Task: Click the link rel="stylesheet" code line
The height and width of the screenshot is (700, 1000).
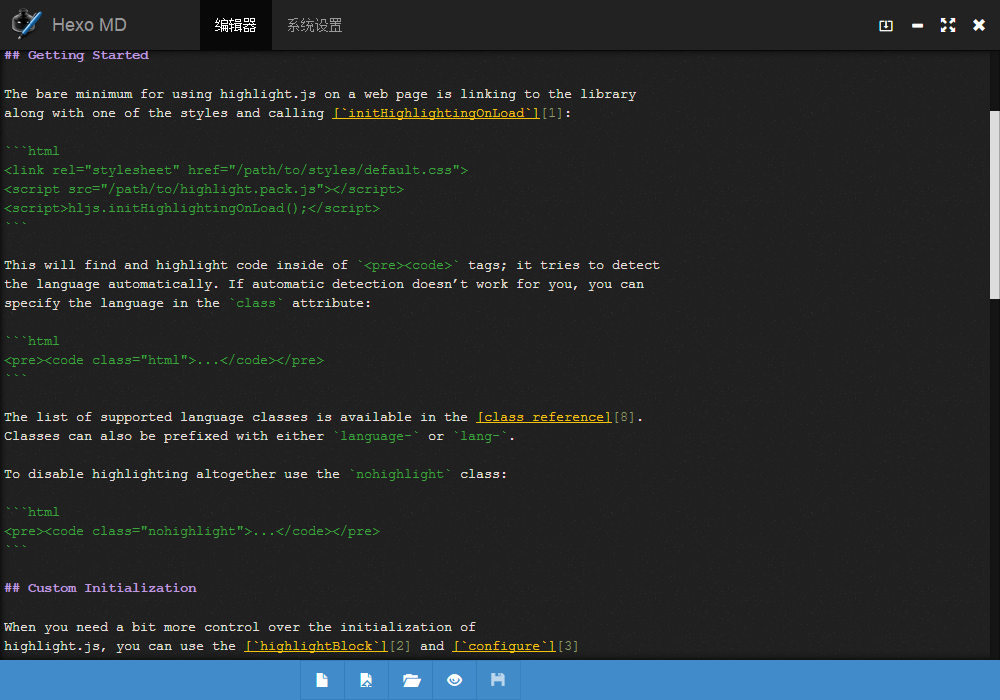Action: click(236, 170)
